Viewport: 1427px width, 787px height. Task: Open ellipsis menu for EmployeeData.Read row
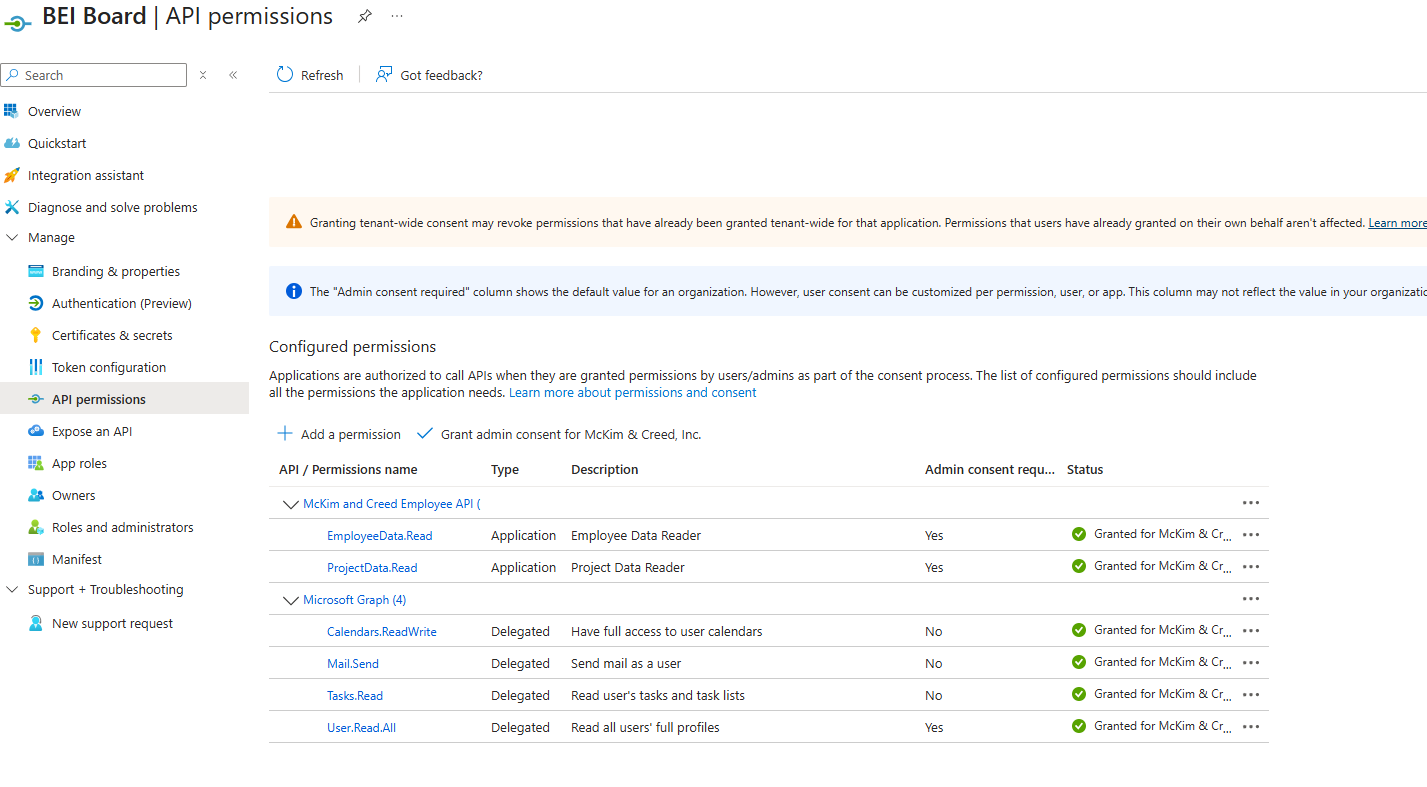click(x=1251, y=535)
